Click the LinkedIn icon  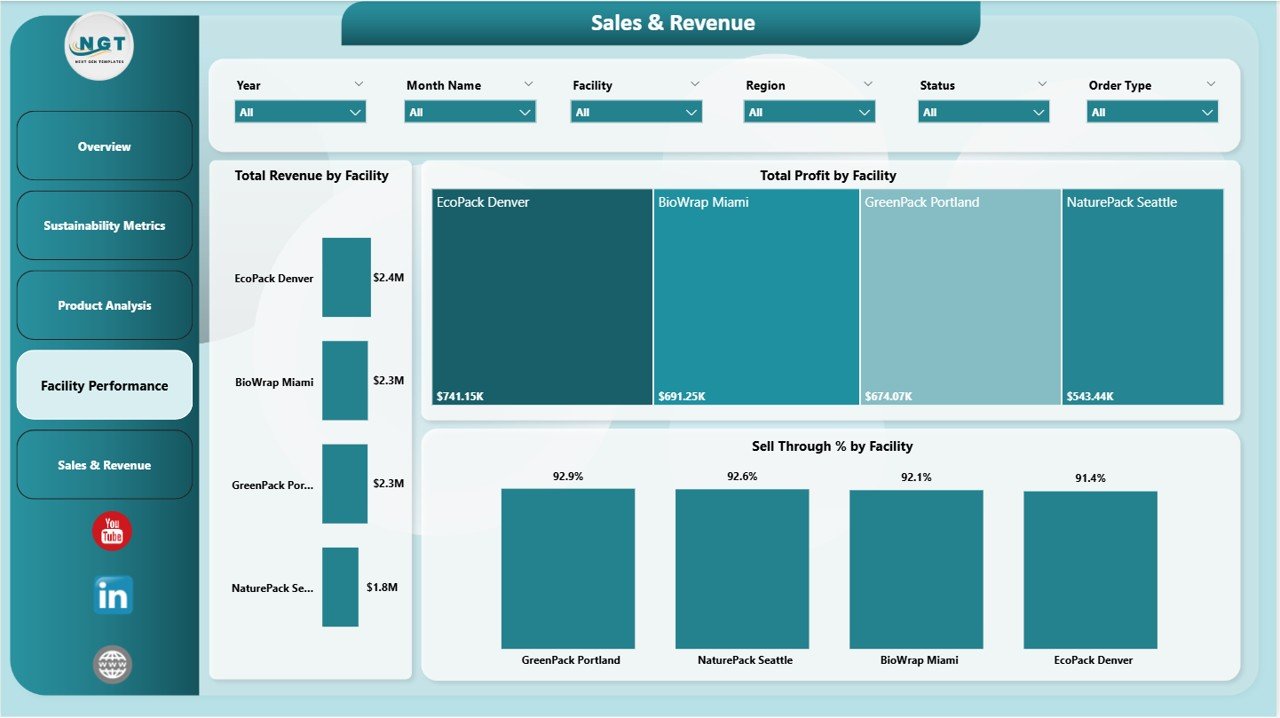(x=112, y=596)
